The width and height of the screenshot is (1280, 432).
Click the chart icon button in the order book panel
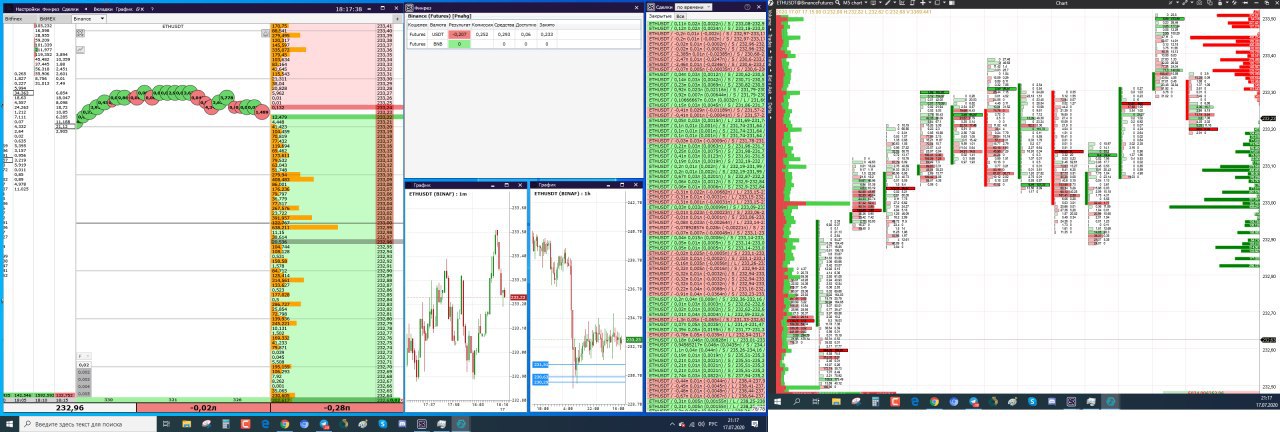point(81,49)
